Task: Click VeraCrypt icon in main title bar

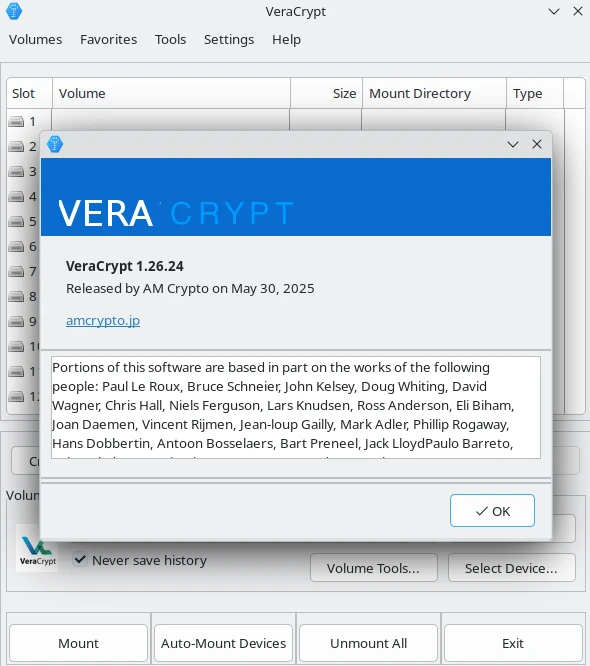Action: click(x=14, y=11)
